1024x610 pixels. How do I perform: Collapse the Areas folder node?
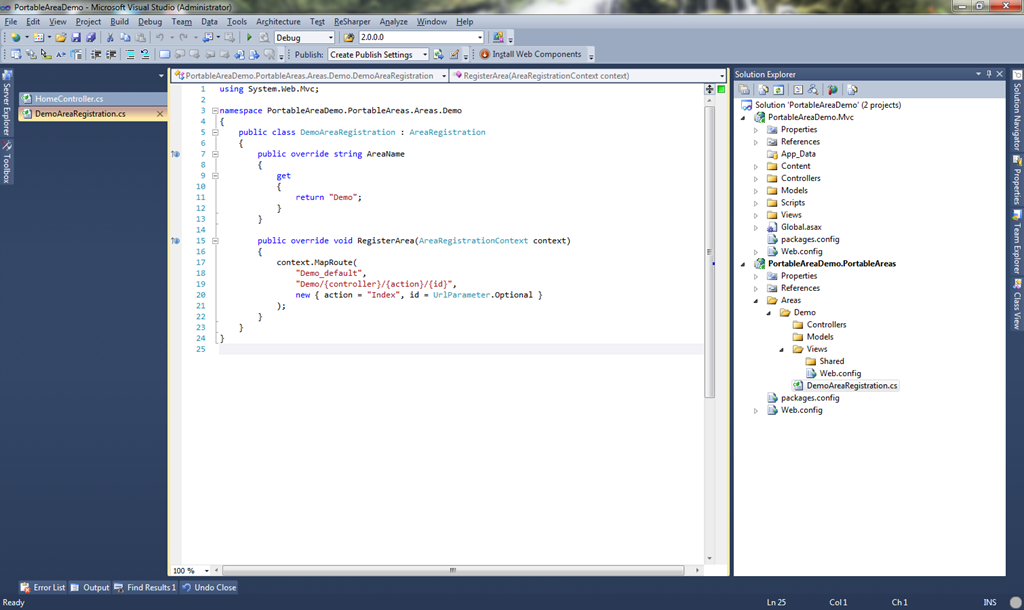756,300
